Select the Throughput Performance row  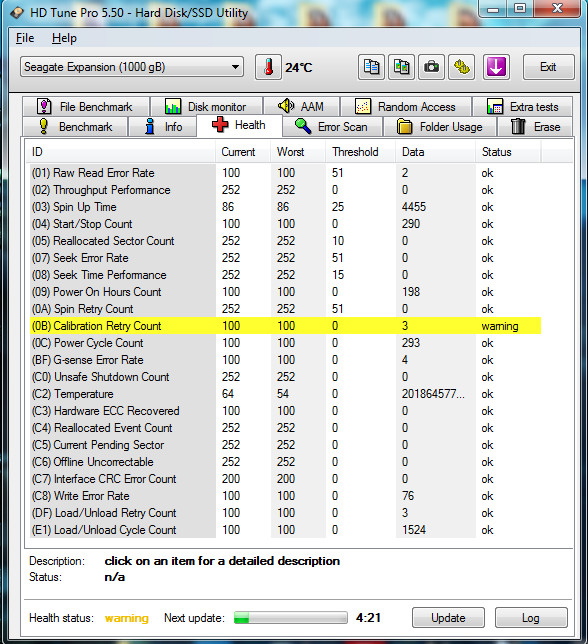pos(285,190)
